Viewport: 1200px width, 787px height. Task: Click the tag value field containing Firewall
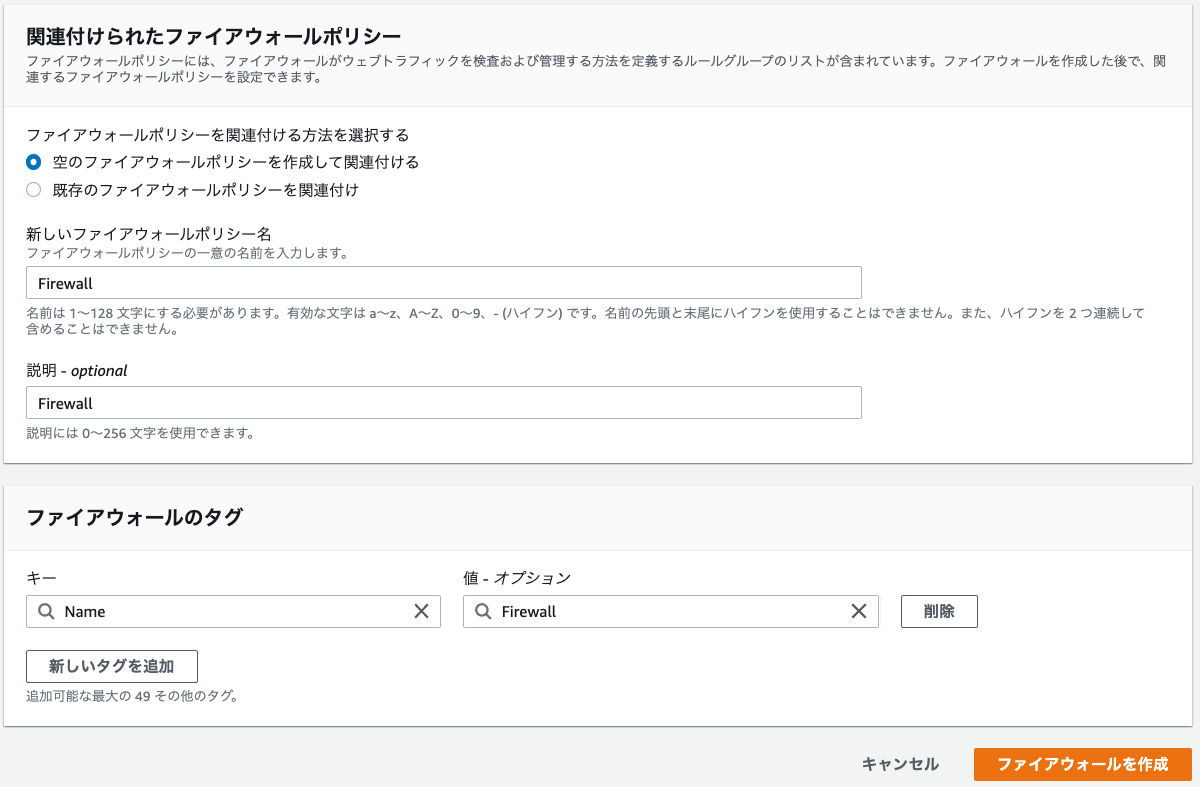[x=670, y=611]
